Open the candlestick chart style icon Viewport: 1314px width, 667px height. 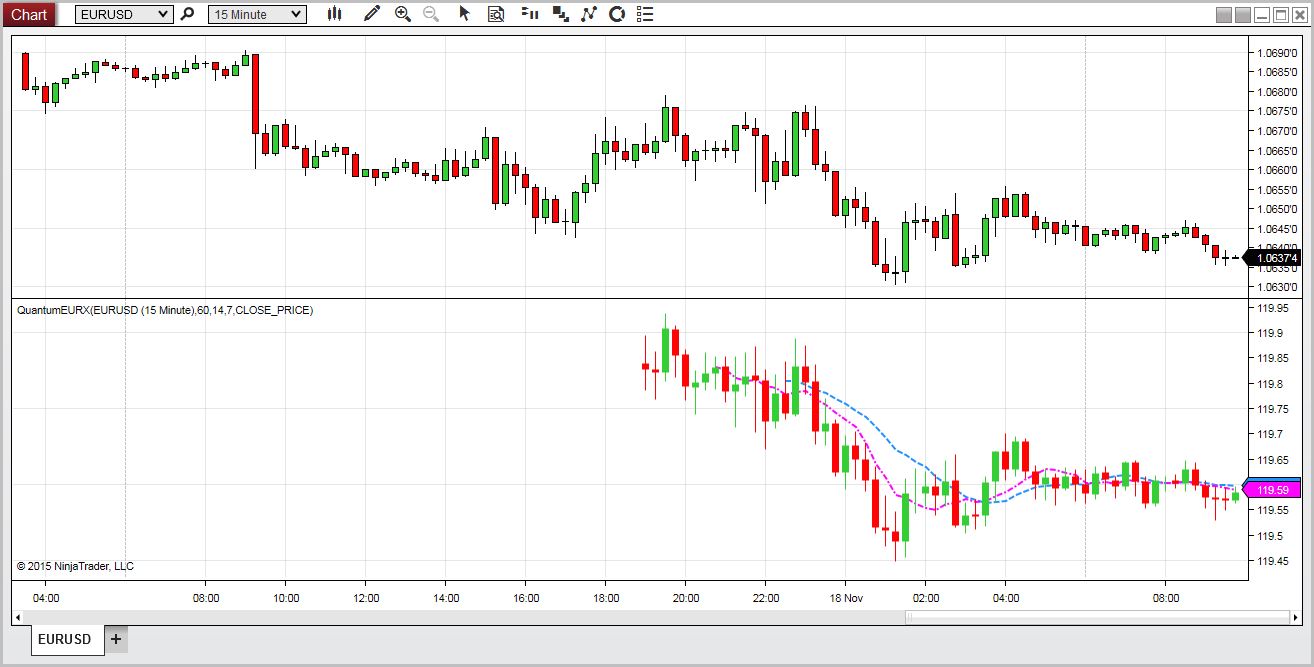[335, 14]
